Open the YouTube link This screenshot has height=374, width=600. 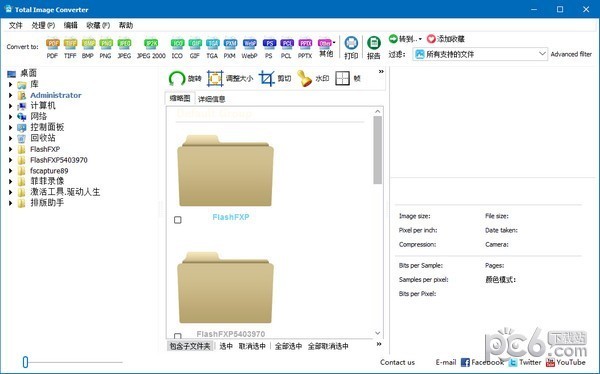(566, 362)
